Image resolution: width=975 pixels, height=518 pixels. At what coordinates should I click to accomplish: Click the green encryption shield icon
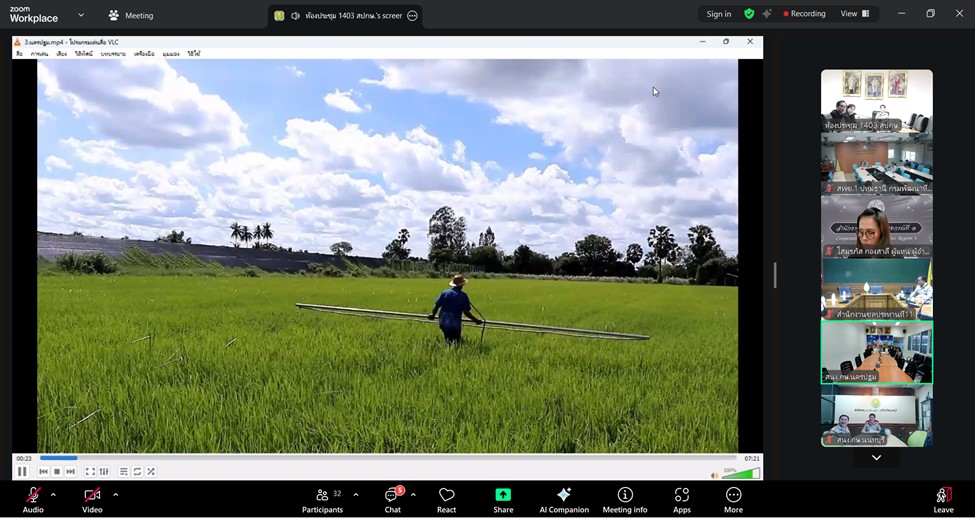pyautogui.click(x=749, y=14)
